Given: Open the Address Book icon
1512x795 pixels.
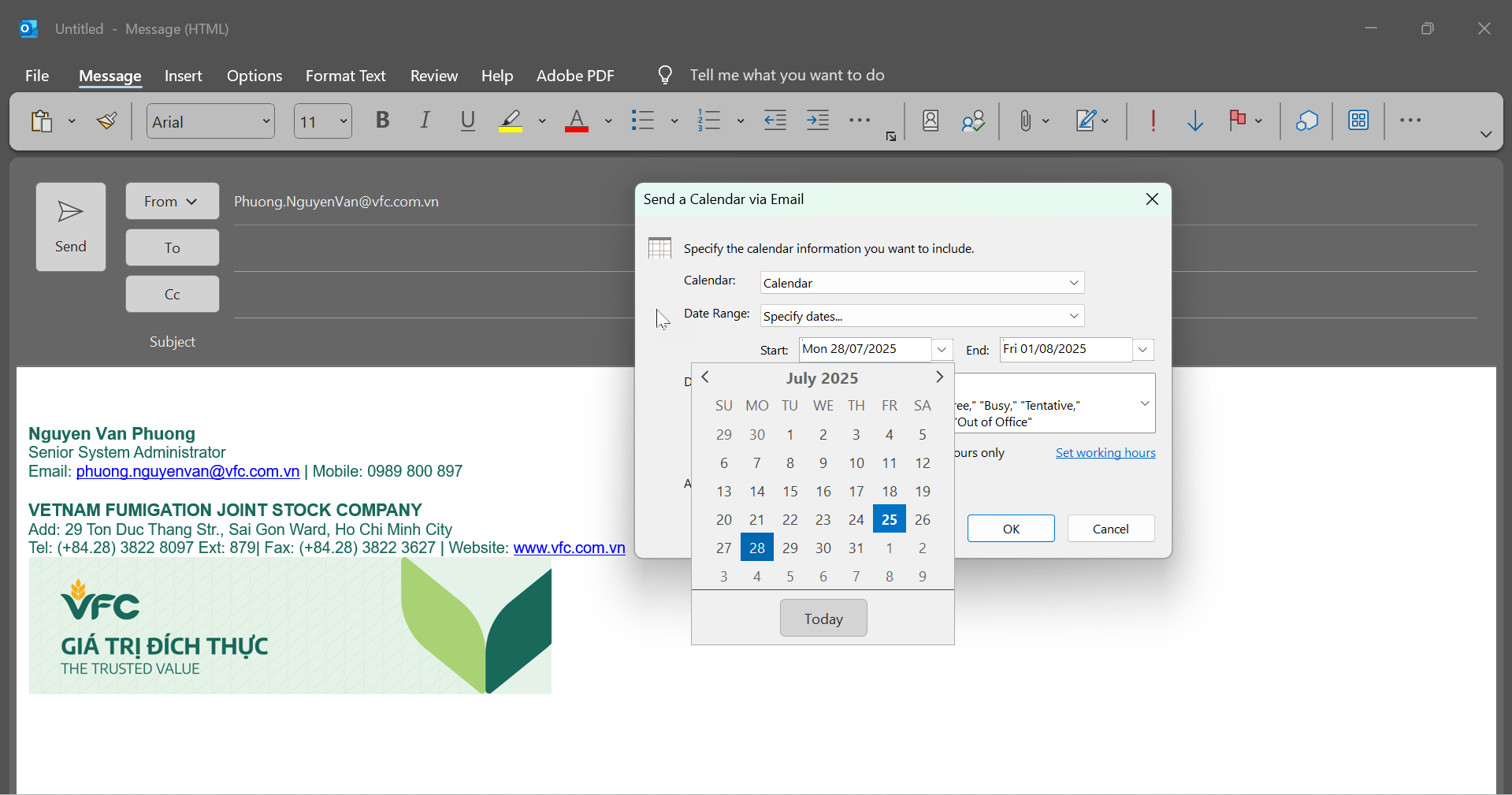Looking at the screenshot, I should coord(931,121).
